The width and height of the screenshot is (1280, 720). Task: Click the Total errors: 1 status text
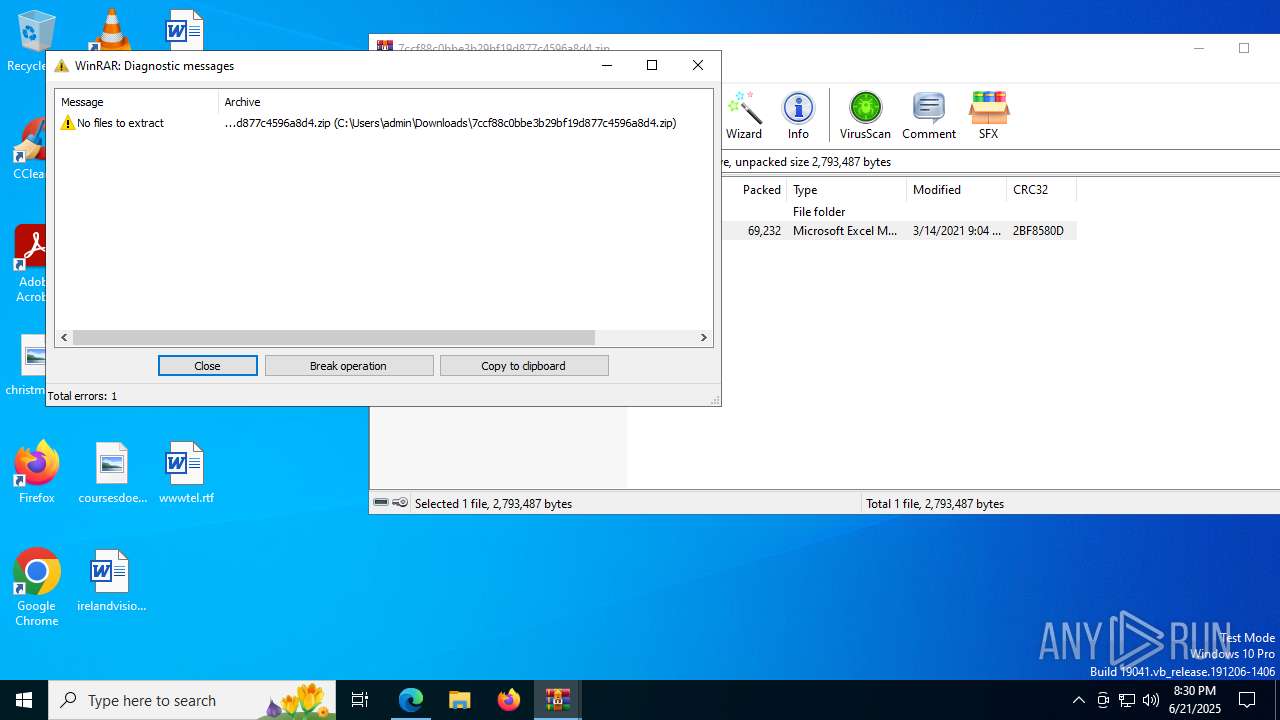tap(82, 396)
